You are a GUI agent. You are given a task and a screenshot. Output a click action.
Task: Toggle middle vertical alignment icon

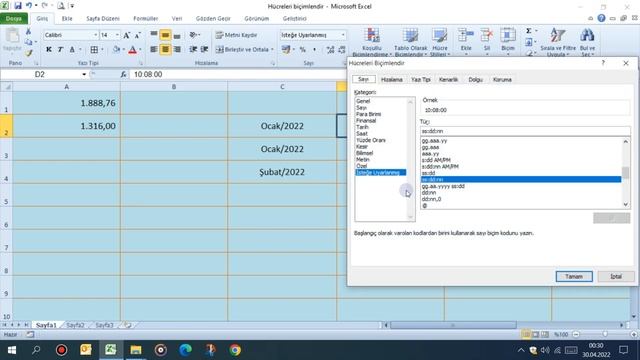coord(165,35)
